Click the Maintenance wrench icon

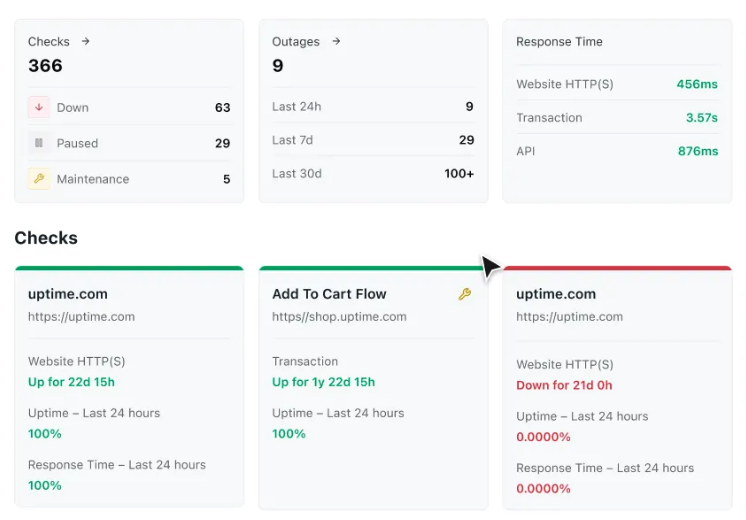(x=39, y=179)
